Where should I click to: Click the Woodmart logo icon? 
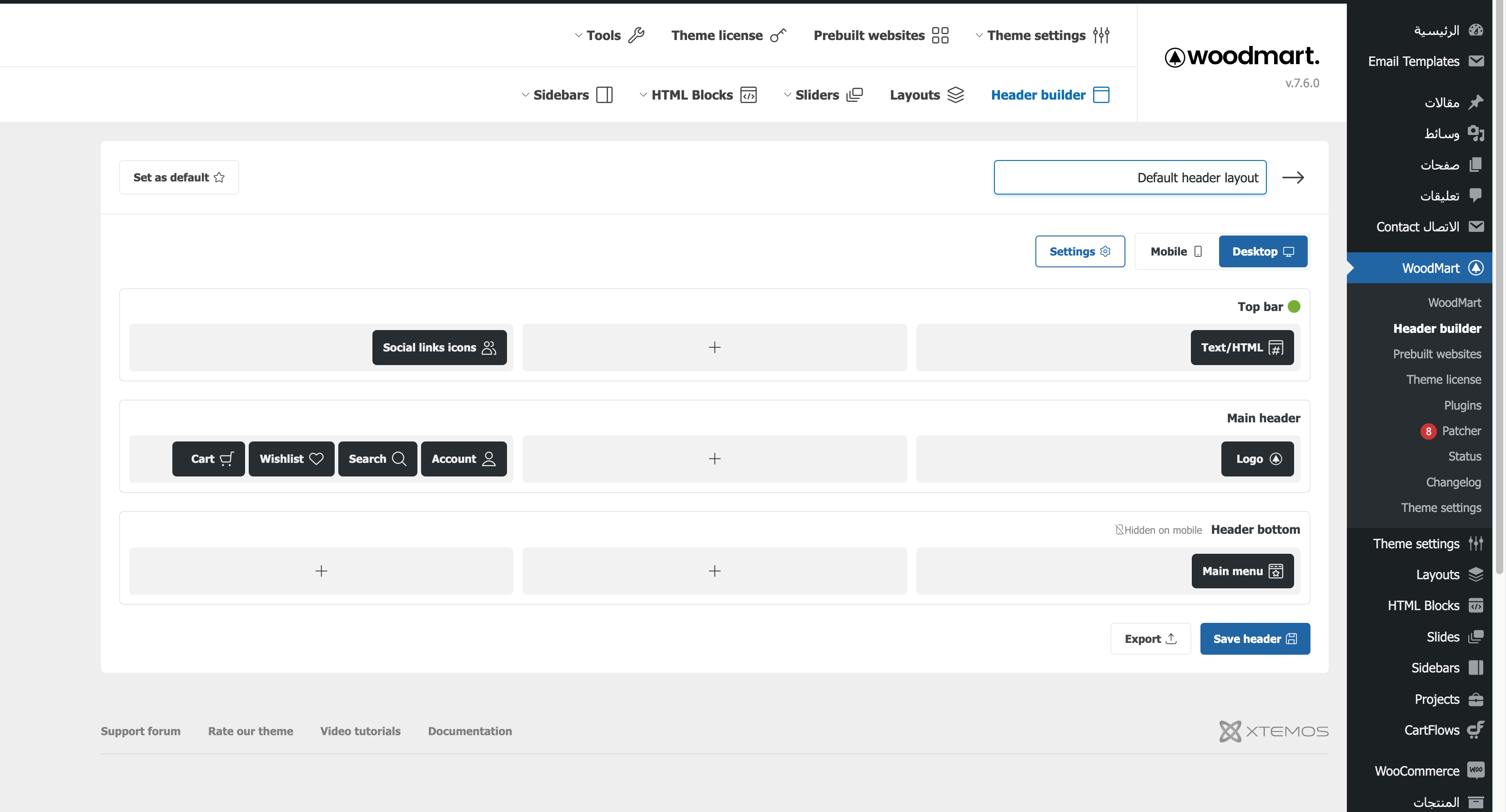(x=1175, y=57)
